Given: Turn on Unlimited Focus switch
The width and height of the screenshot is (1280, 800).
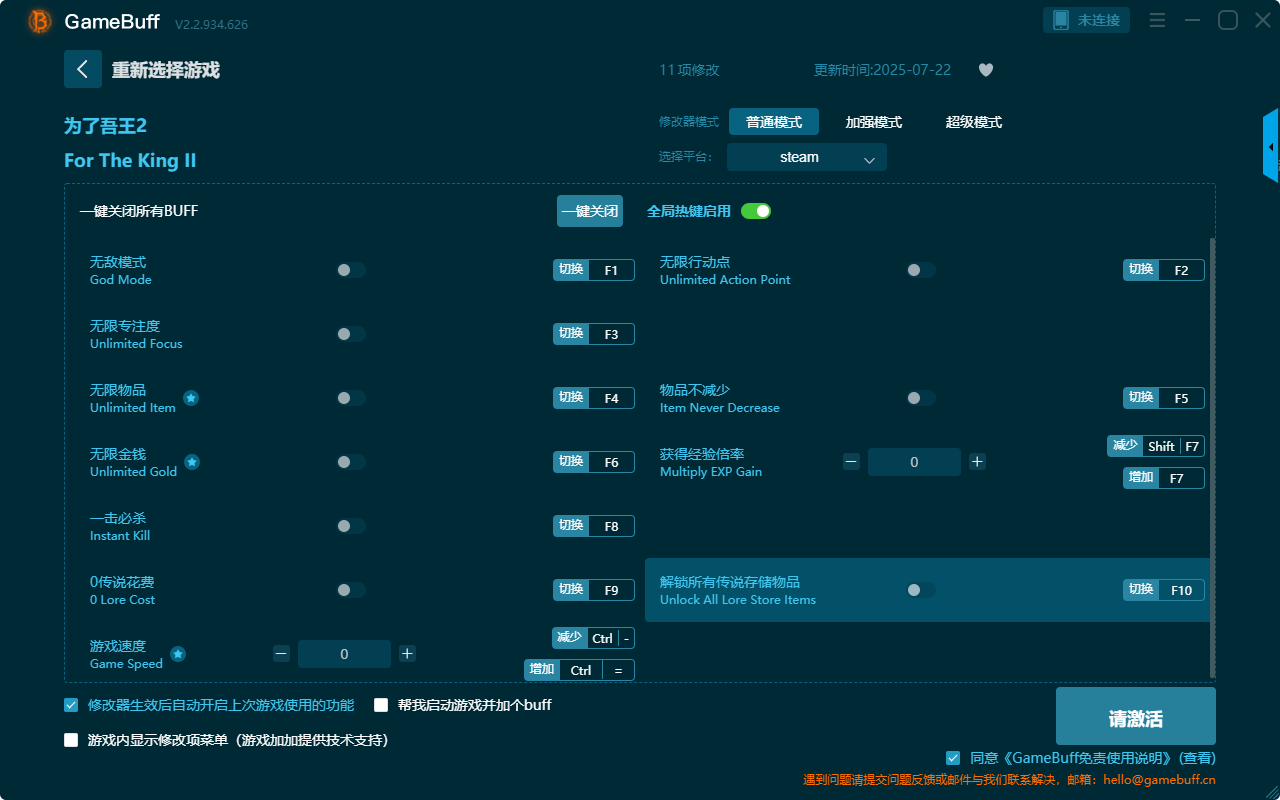Looking at the screenshot, I should click(351, 334).
